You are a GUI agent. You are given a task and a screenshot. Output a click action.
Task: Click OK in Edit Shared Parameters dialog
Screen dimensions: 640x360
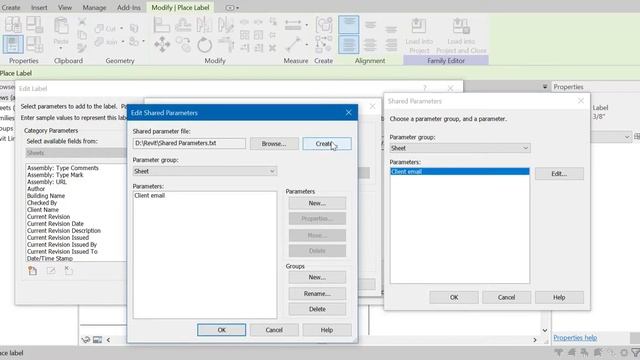pyautogui.click(x=221, y=330)
